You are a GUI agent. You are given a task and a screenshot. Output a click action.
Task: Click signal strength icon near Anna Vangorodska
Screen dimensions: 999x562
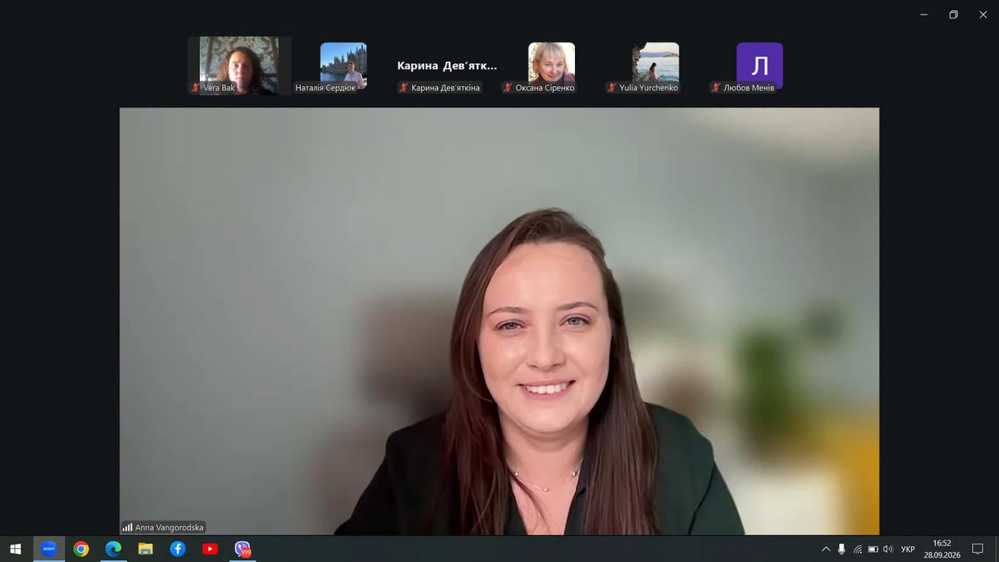click(x=127, y=528)
